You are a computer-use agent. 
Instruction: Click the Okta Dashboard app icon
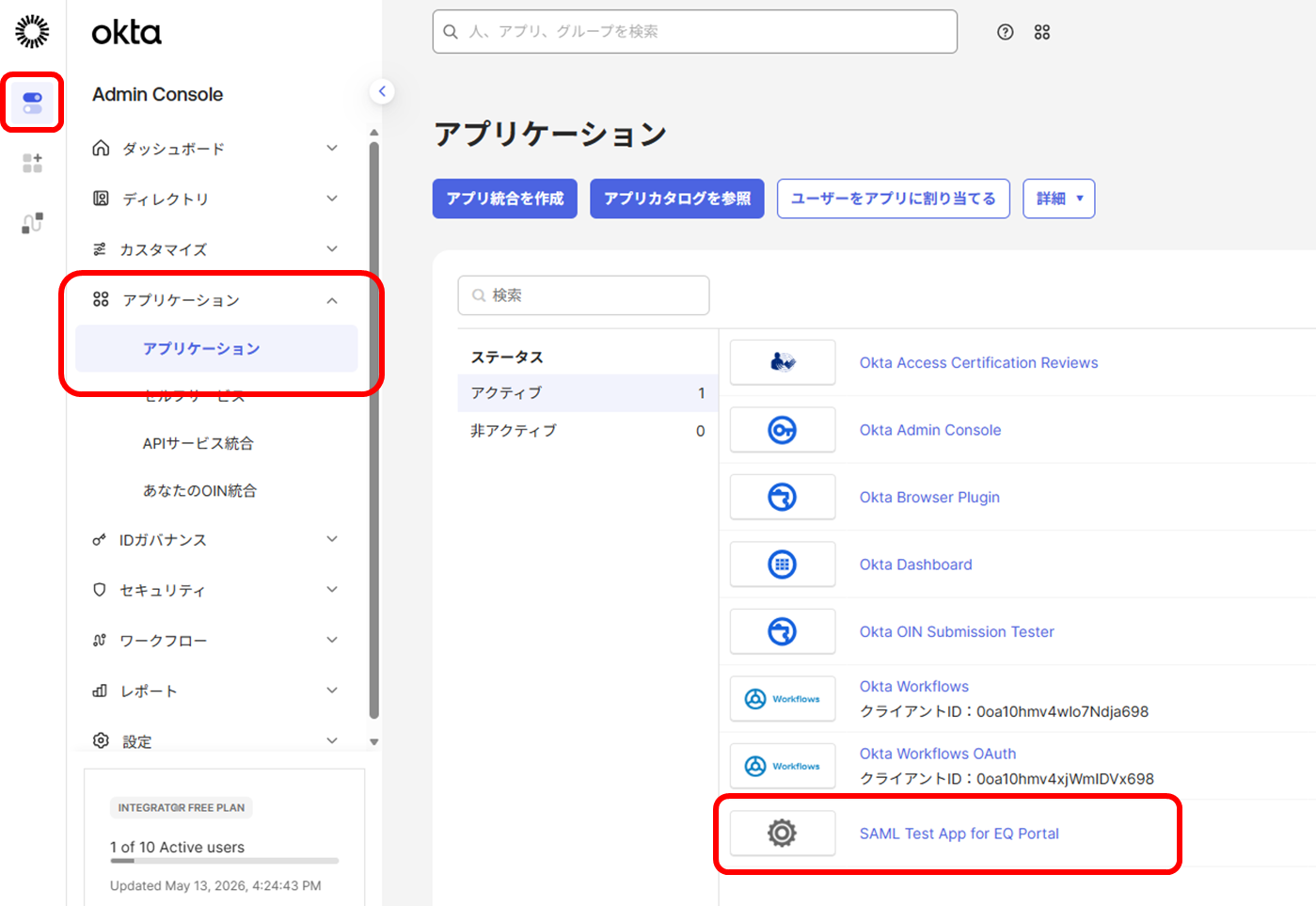(783, 564)
